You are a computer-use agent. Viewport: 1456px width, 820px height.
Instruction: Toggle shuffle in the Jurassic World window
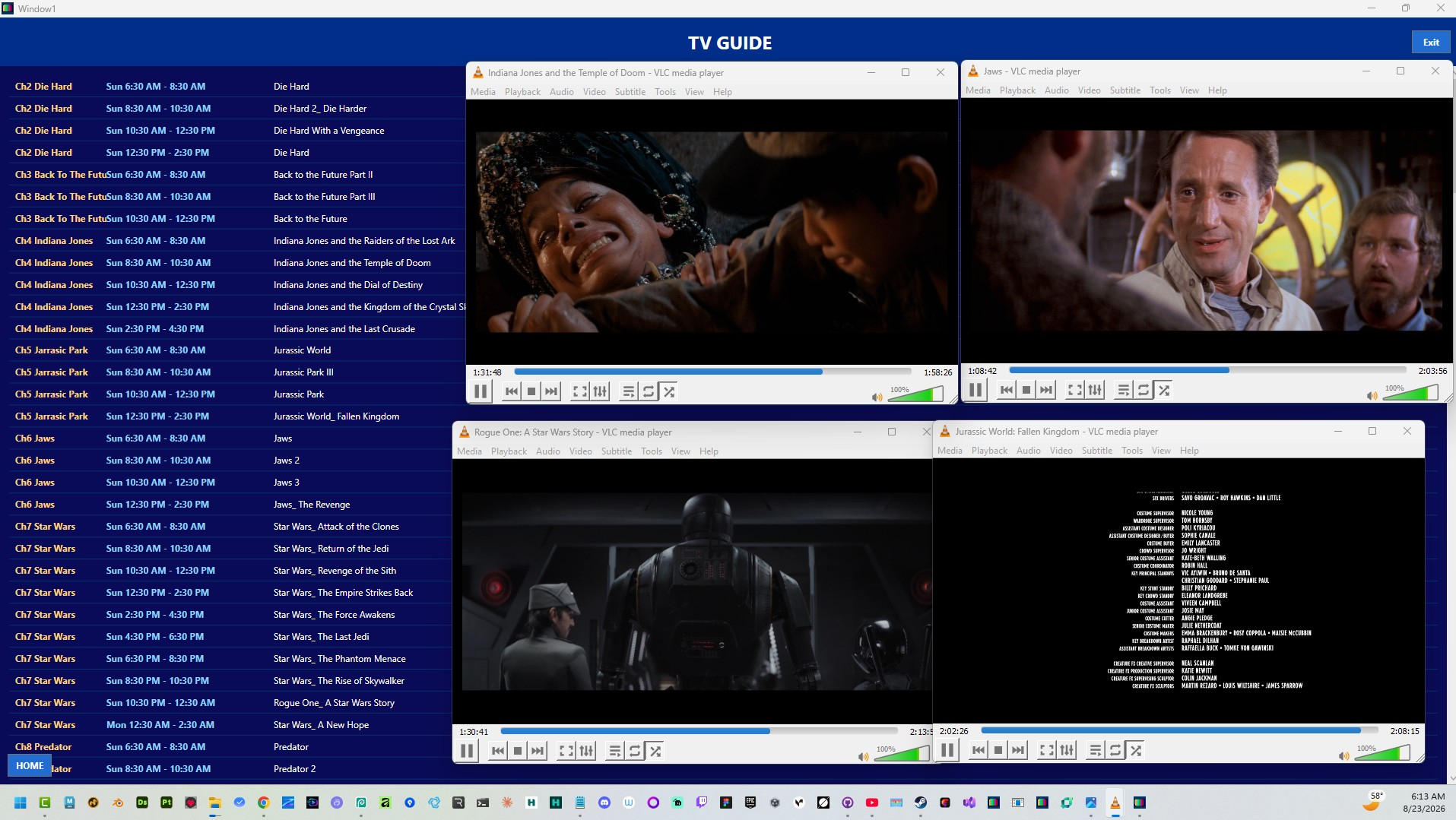click(x=1136, y=750)
